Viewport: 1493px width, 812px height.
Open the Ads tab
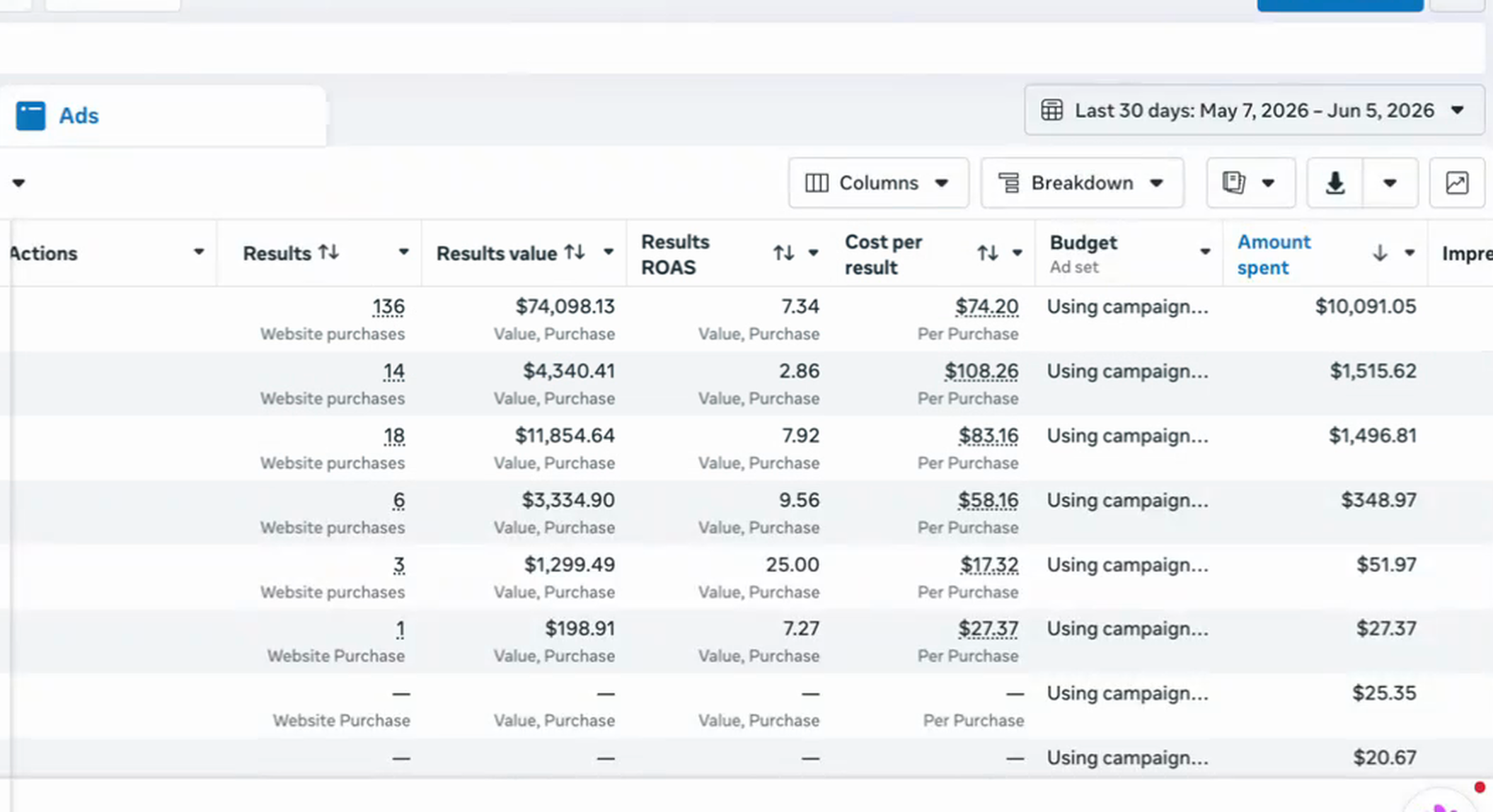pos(163,116)
